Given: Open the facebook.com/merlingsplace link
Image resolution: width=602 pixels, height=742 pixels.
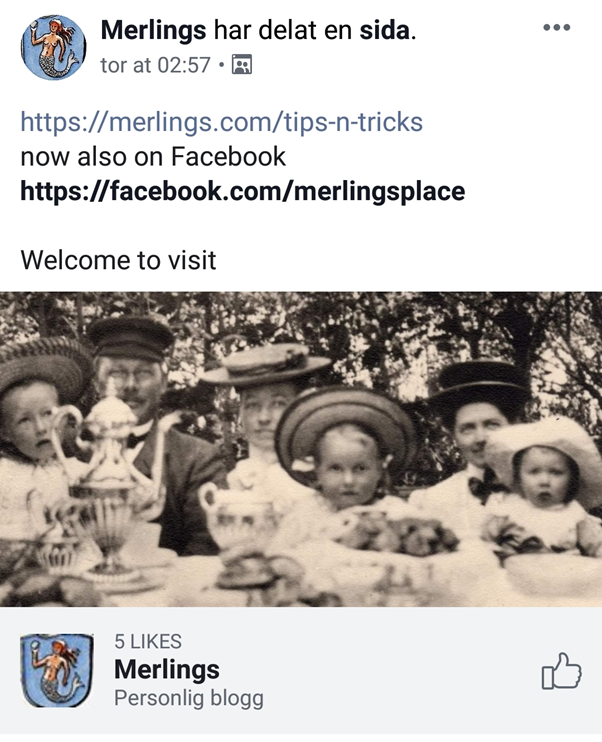Looking at the screenshot, I should coord(242,190).
